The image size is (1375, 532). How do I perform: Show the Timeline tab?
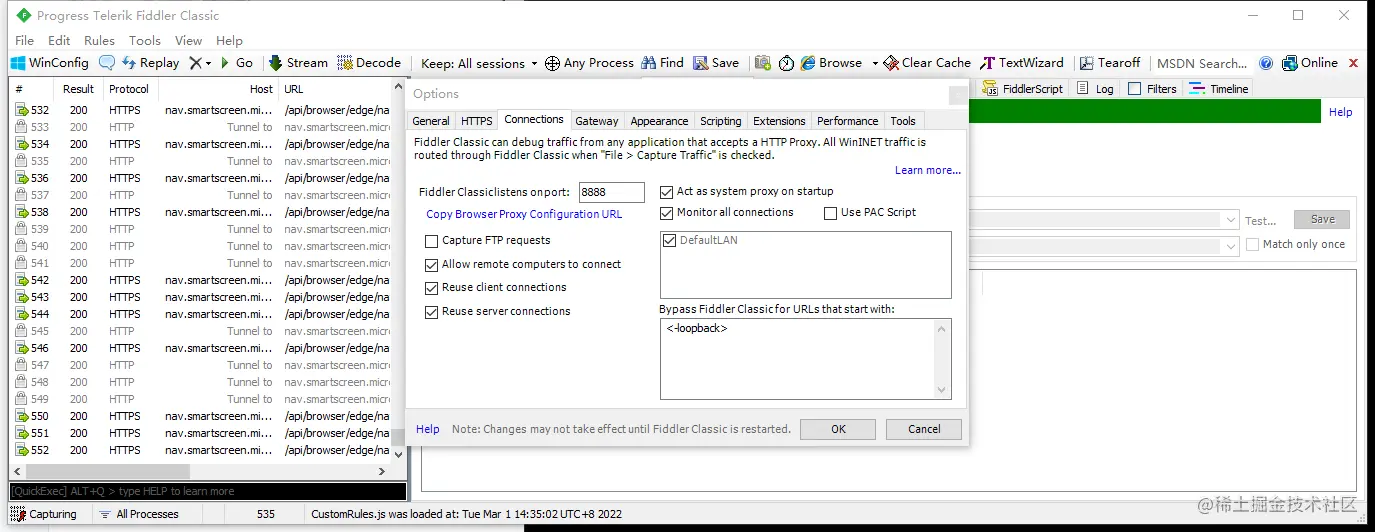click(1219, 88)
